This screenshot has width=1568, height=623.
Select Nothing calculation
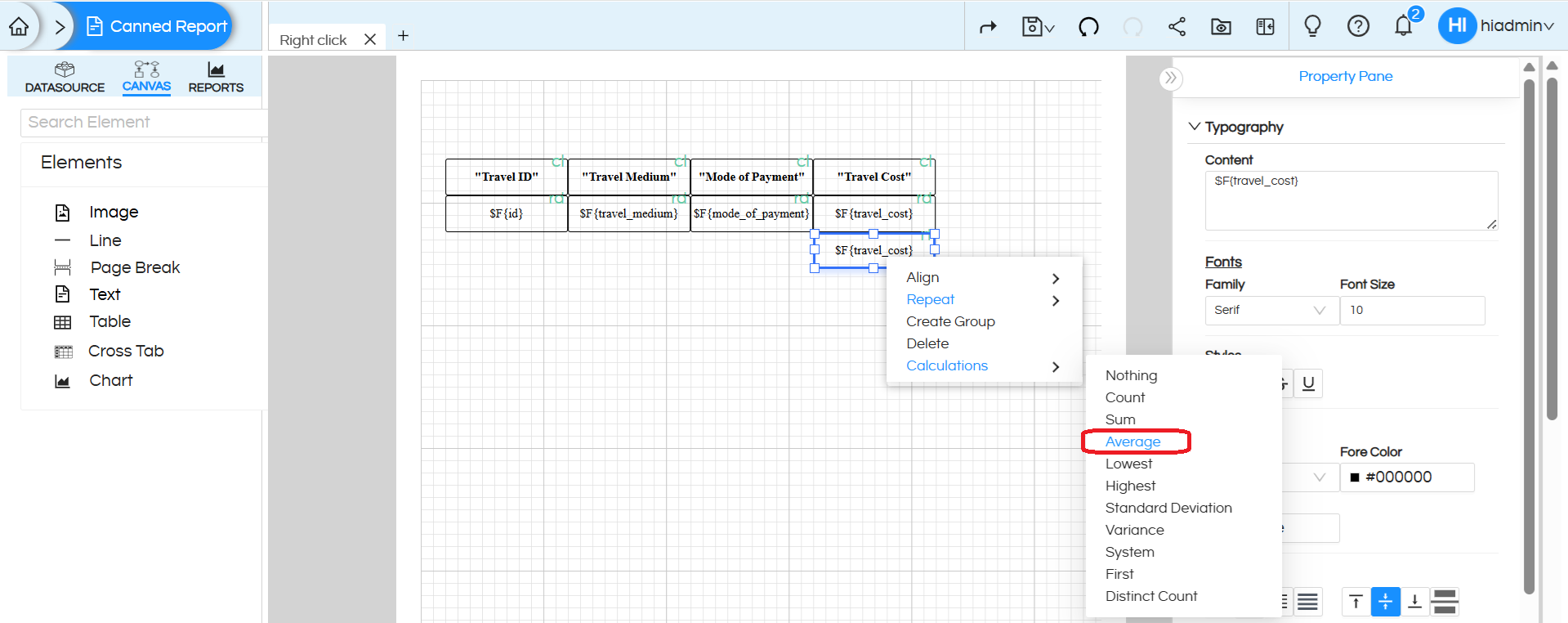(x=1131, y=375)
